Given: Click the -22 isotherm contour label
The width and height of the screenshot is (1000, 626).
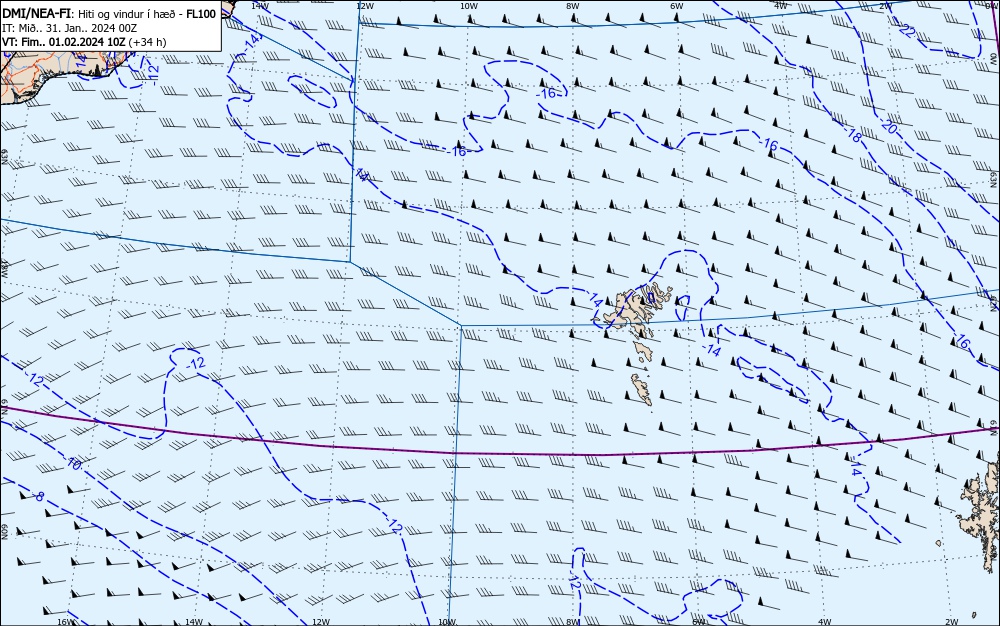Looking at the screenshot, I should 906,30.
